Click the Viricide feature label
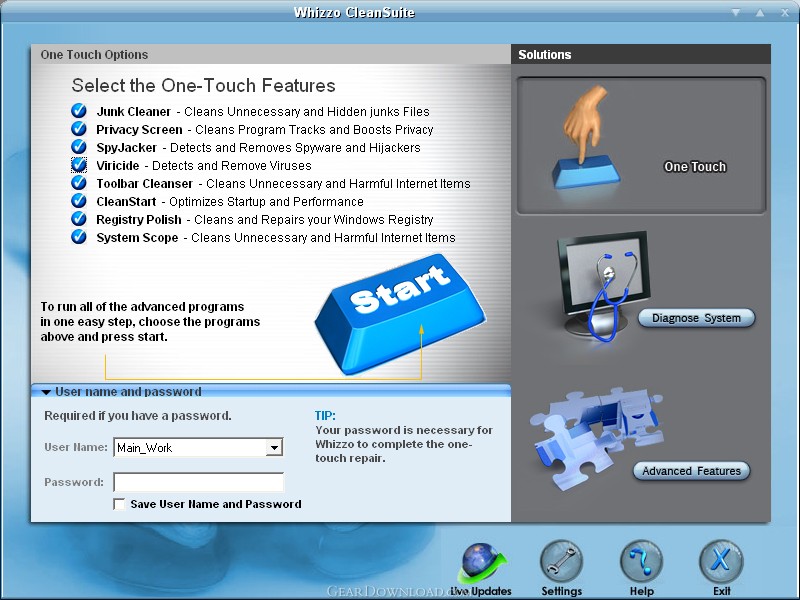This screenshot has height=600, width=800. 118,166
